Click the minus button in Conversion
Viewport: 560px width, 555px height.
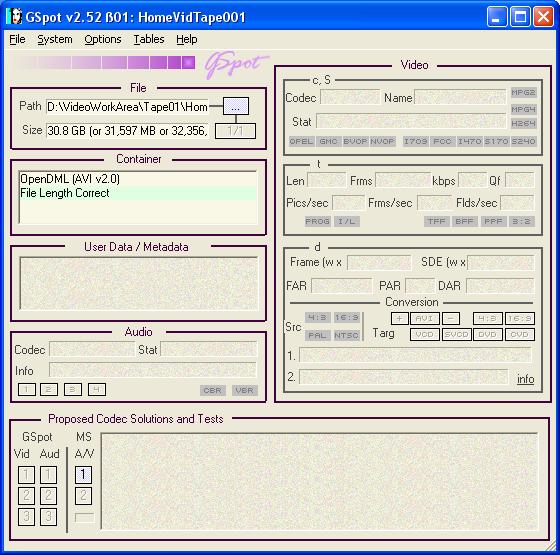[x=451, y=318]
